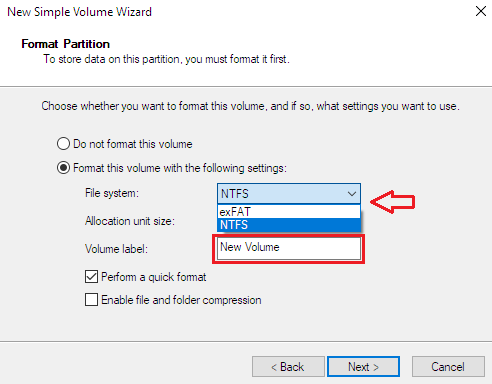Click the "Choose whether you want to format" instruction text

tap(250, 106)
